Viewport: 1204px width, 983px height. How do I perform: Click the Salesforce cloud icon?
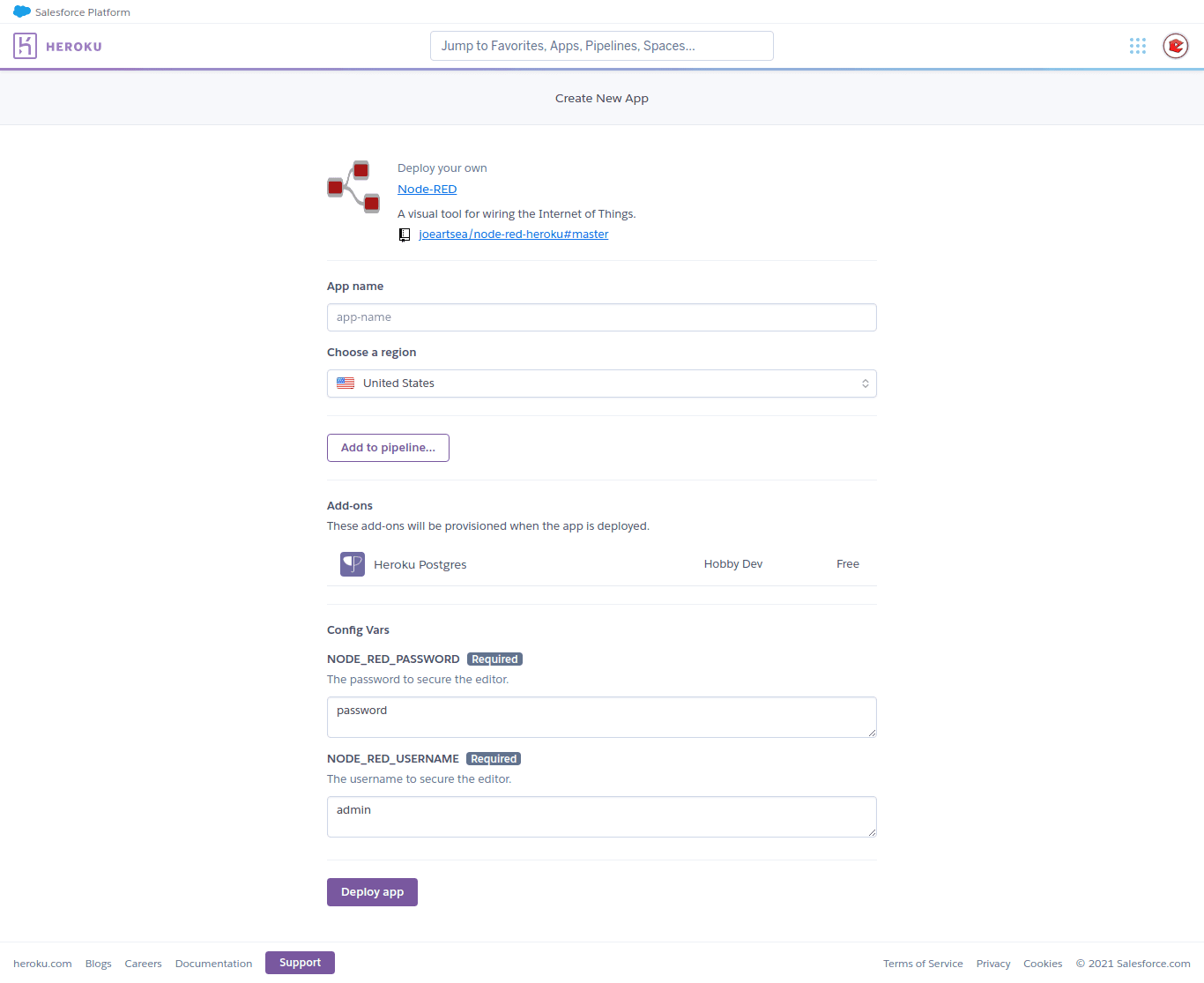pos(22,11)
